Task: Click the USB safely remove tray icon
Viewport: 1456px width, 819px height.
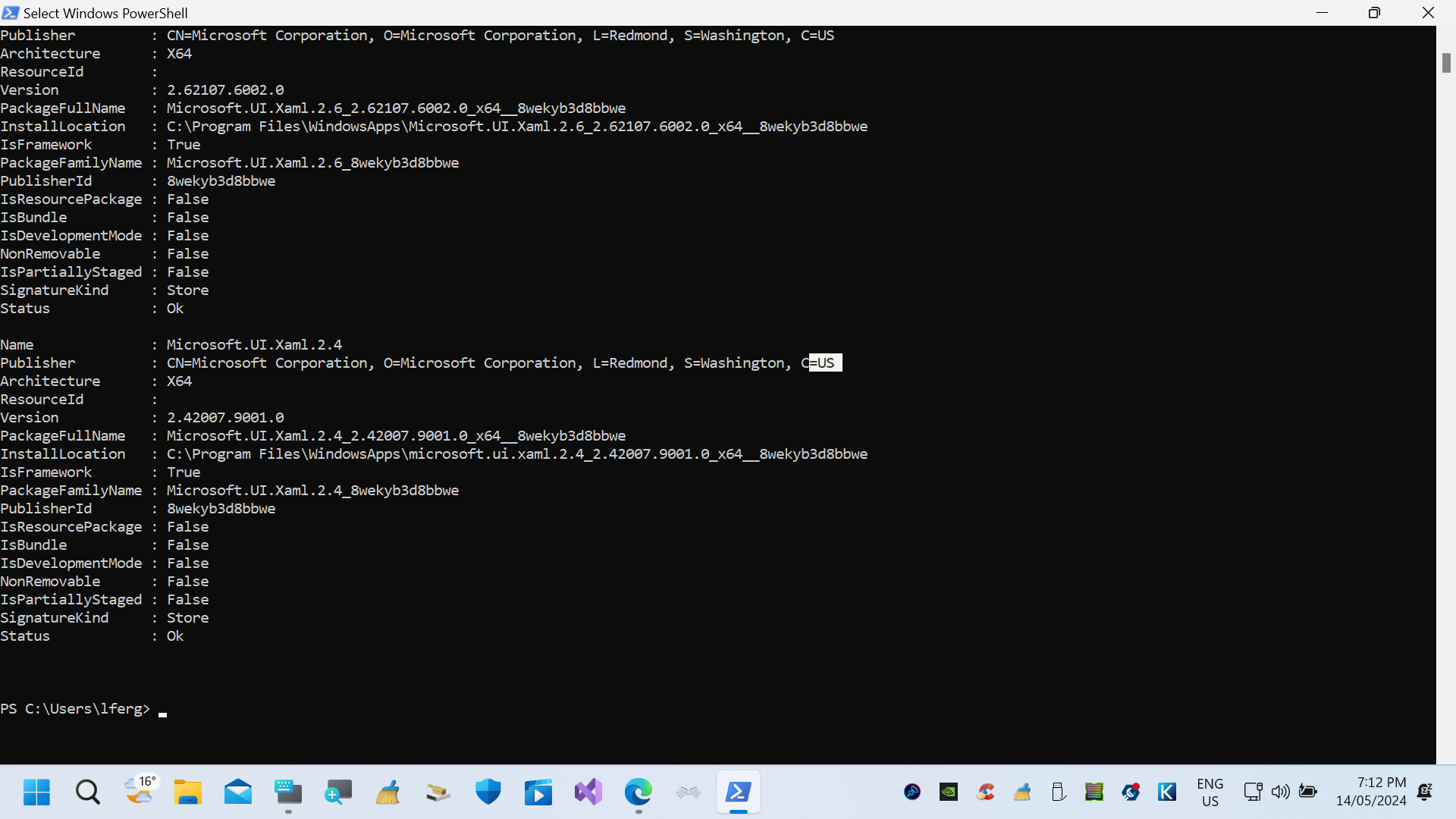Action: pyautogui.click(x=1059, y=792)
